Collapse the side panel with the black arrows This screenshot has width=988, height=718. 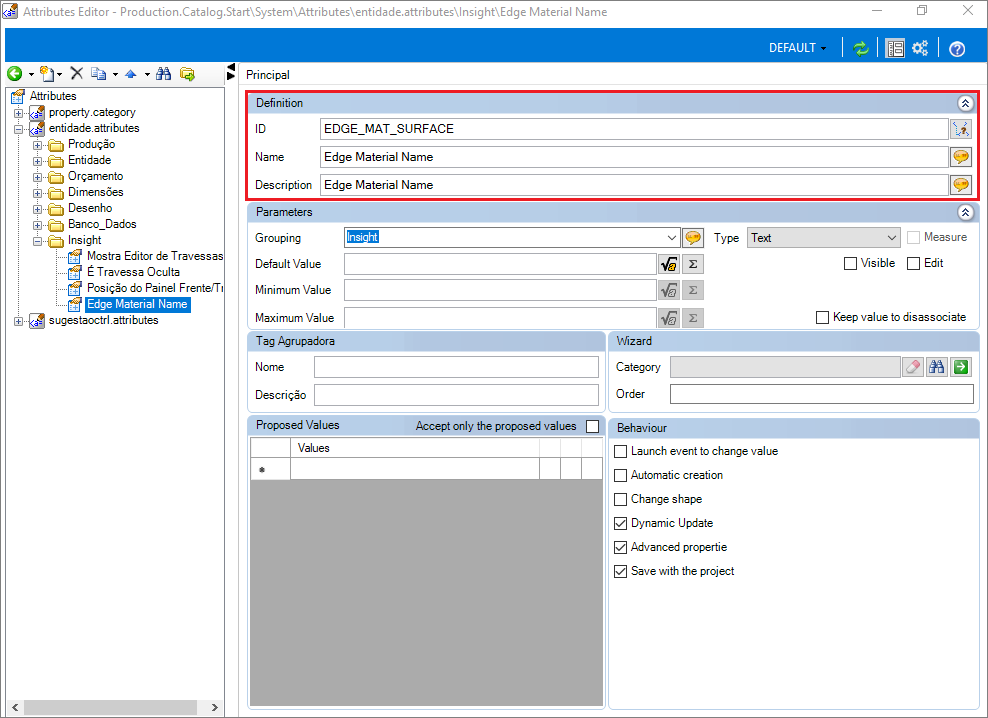click(x=231, y=72)
